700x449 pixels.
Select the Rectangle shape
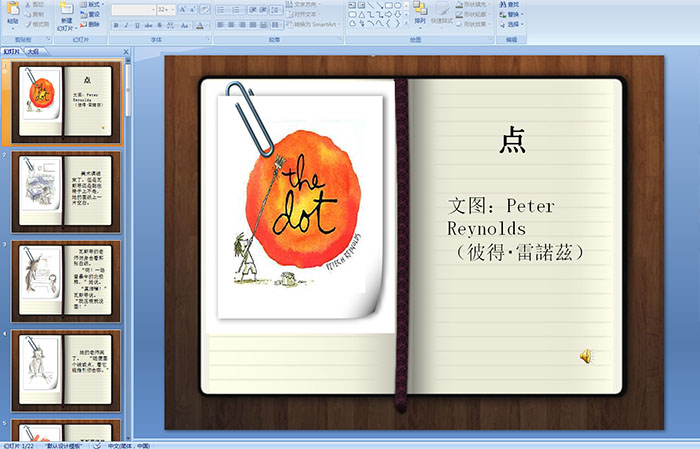point(389,5)
